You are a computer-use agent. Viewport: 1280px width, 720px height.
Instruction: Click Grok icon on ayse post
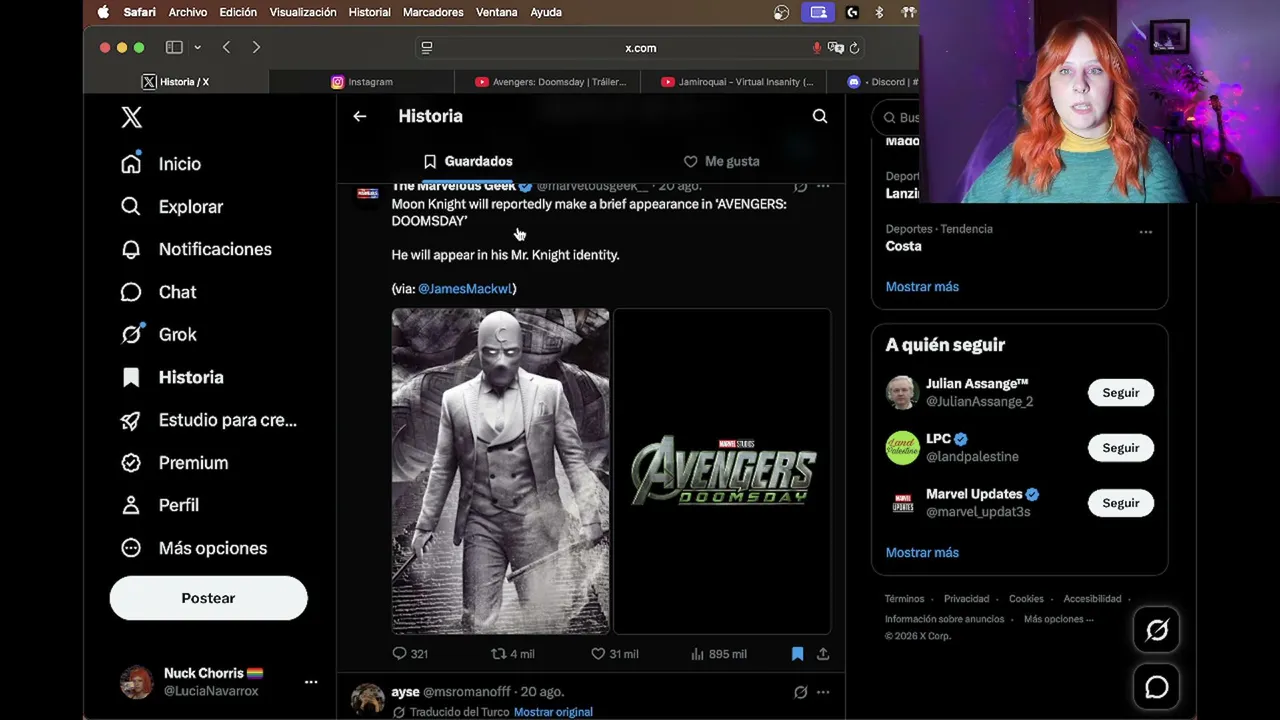tap(800, 692)
